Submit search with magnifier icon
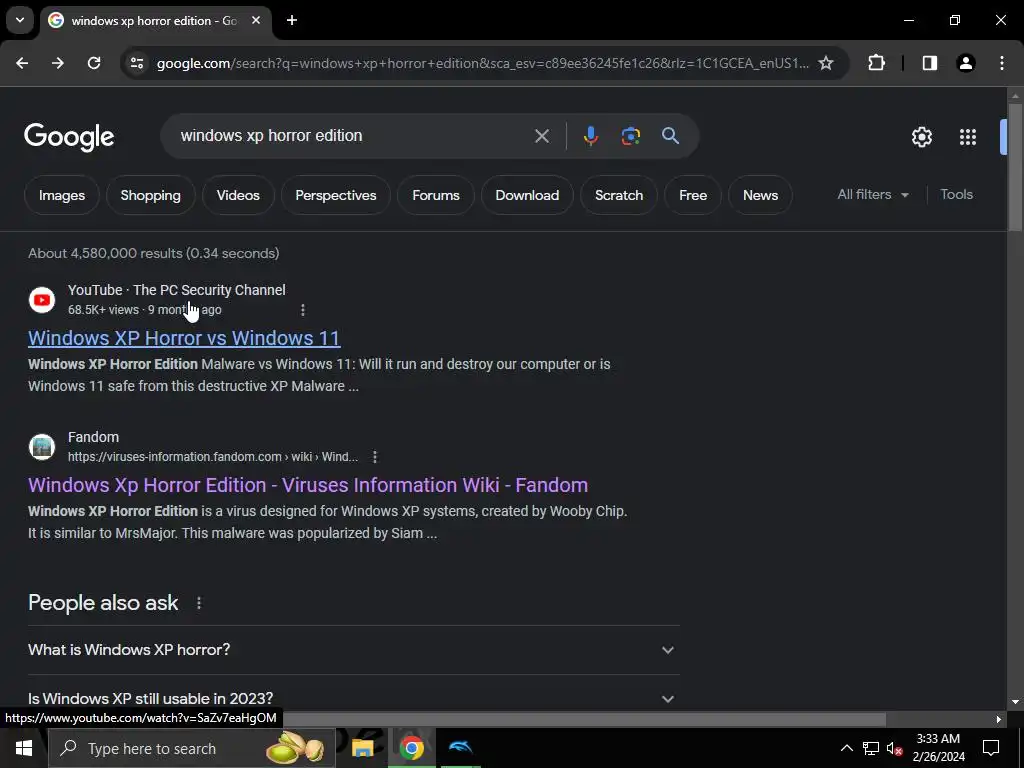The width and height of the screenshot is (1024, 768). coord(670,136)
